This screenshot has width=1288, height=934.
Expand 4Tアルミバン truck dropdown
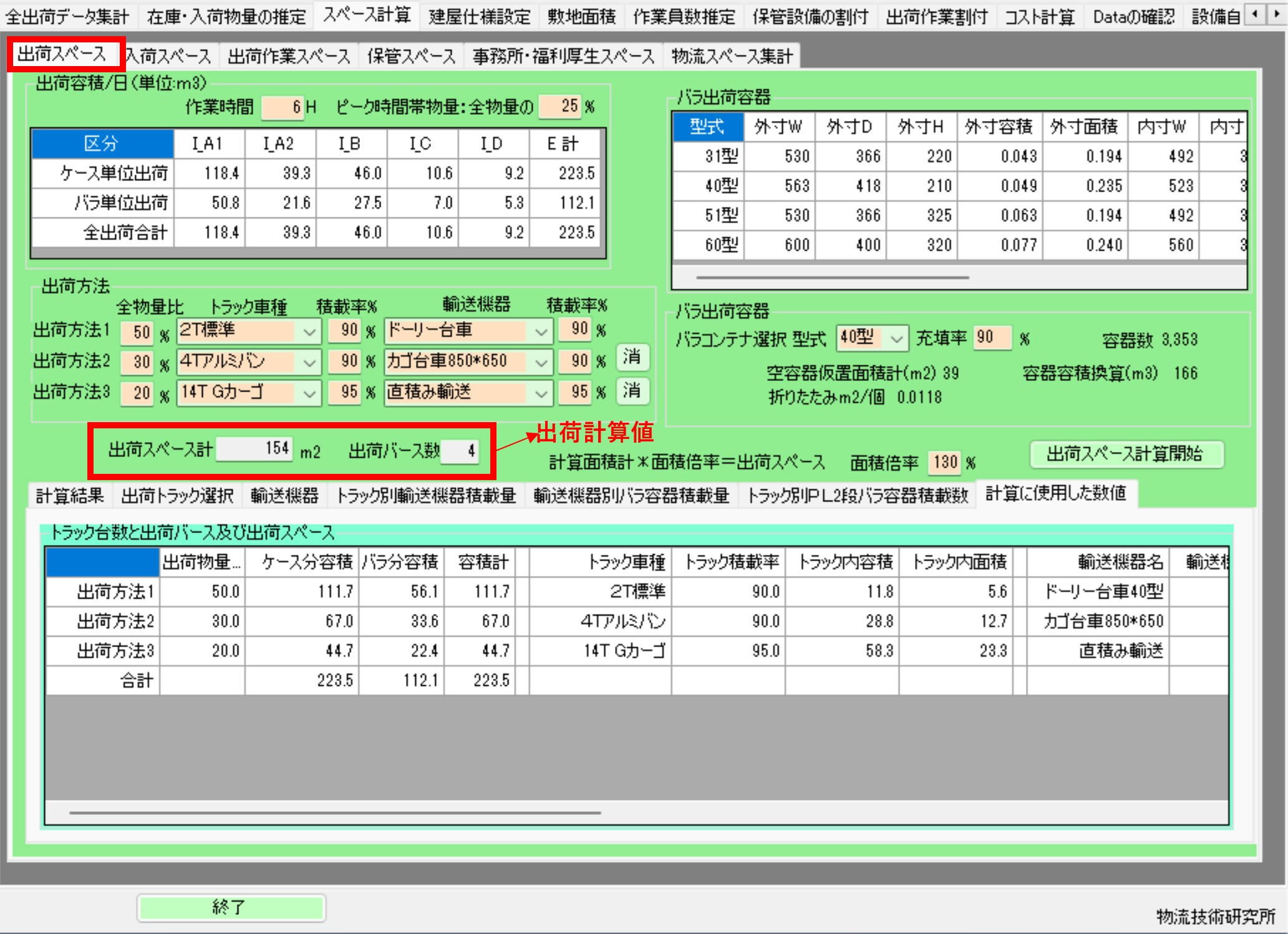(309, 362)
